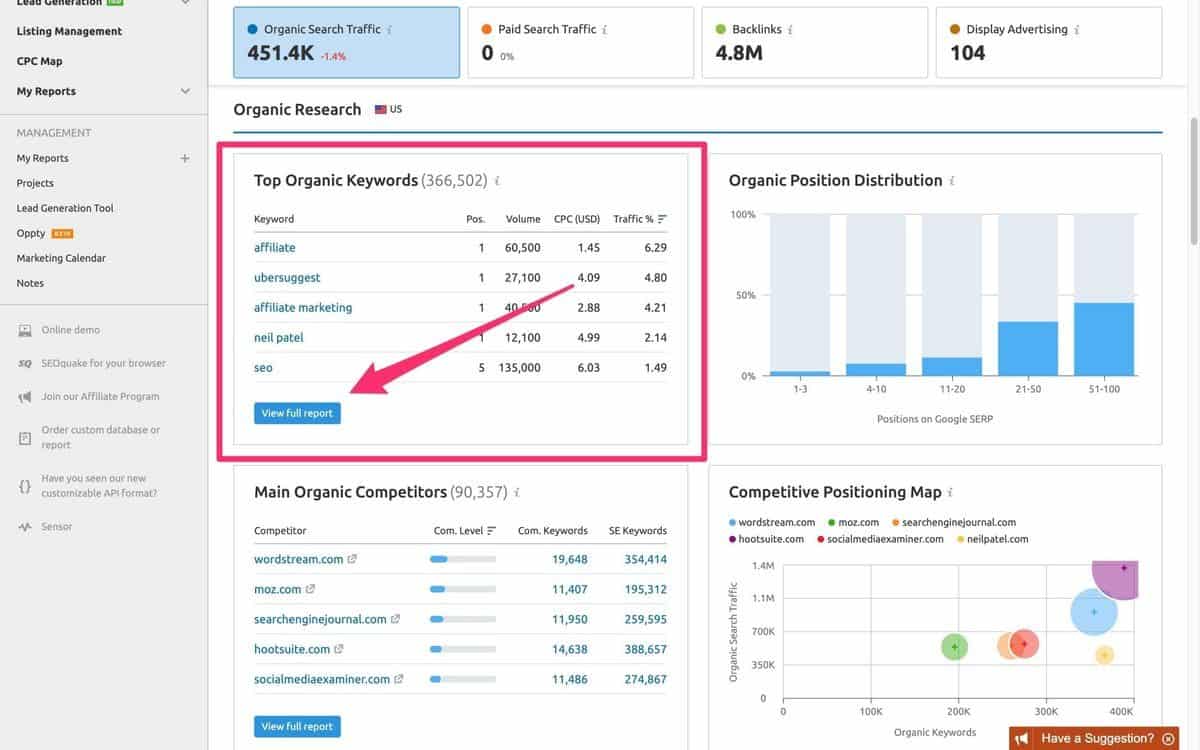The height and width of the screenshot is (750, 1200).
Task: Click the SEOquake SQ icon
Action: point(25,363)
